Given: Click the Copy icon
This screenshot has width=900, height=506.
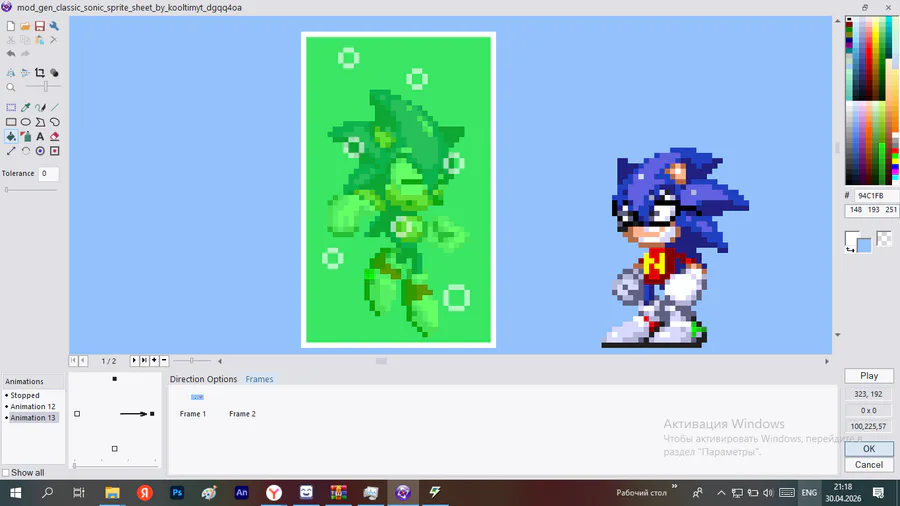Looking at the screenshot, I should 25,40.
